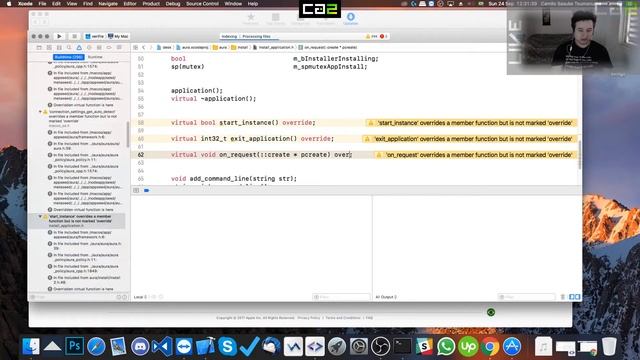Open the Find navigator magnifier icon
640x360 pixels.
[x=69, y=48]
